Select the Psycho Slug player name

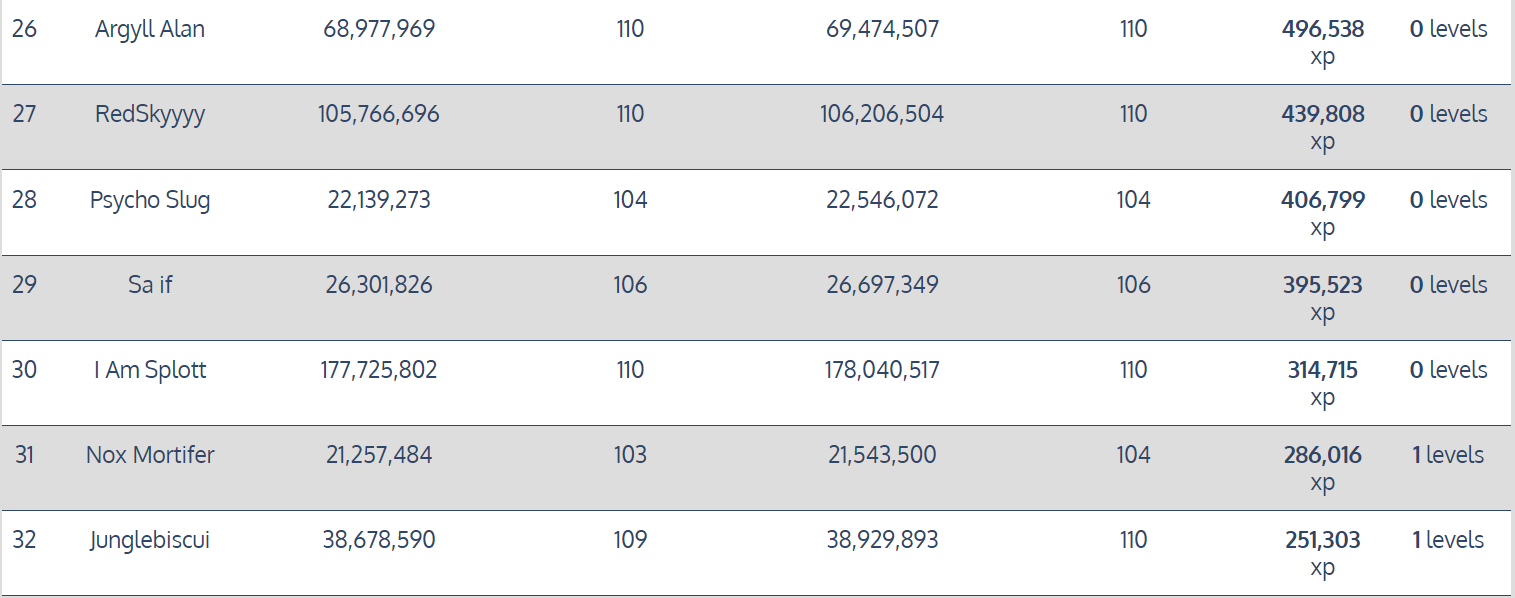point(150,200)
